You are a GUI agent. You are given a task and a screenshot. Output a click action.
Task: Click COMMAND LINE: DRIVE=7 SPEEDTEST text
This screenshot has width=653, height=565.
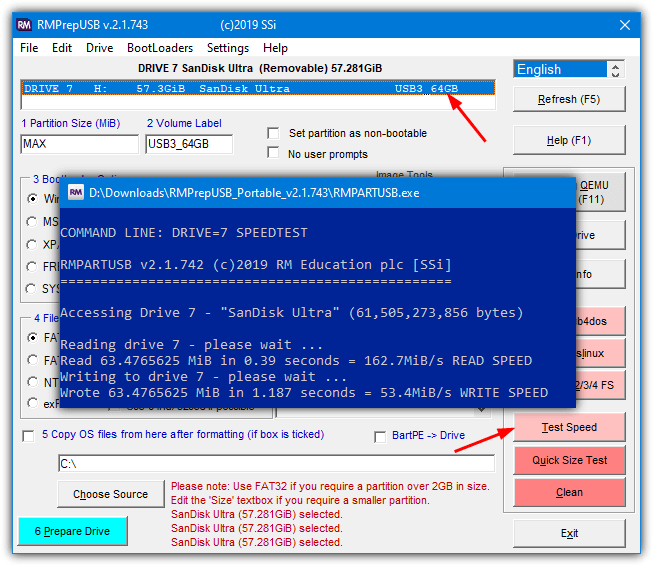pyautogui.click(x=184, y=232)
